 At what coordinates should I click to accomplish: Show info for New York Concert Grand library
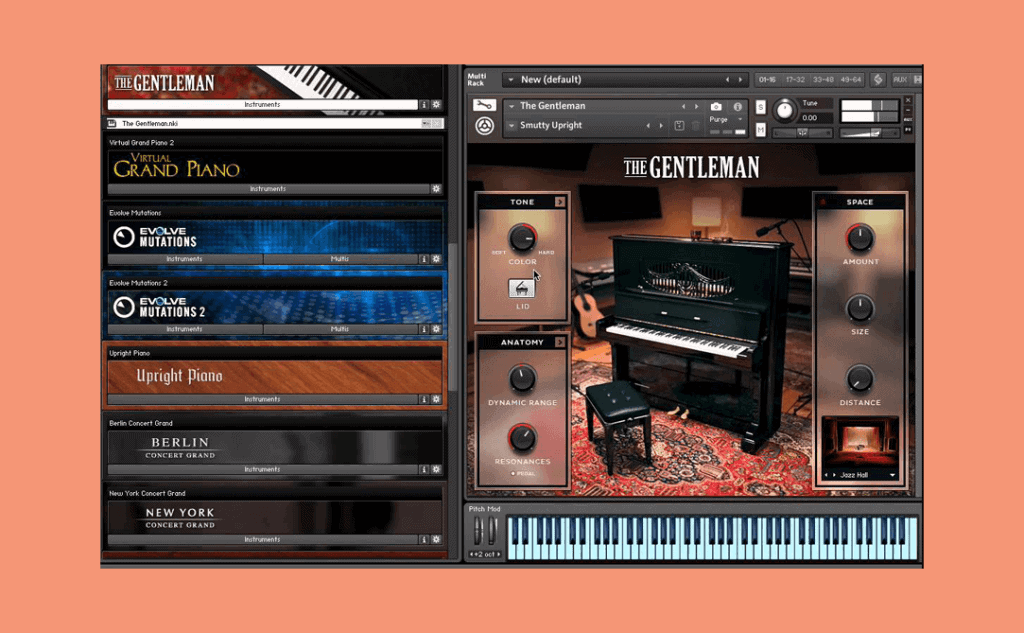coord(424,540)
